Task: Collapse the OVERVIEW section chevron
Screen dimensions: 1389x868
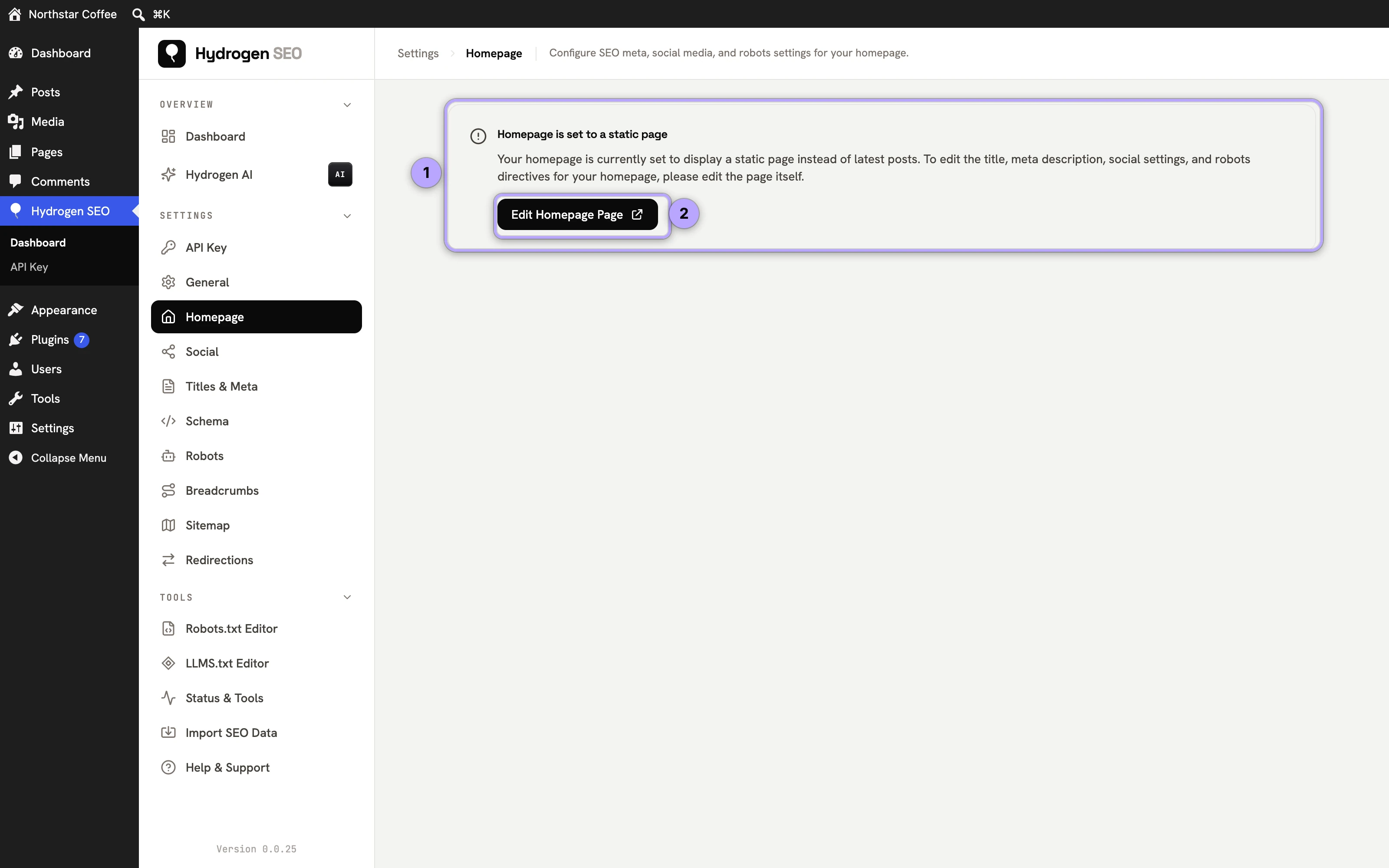Action: [x=347, y=105]
